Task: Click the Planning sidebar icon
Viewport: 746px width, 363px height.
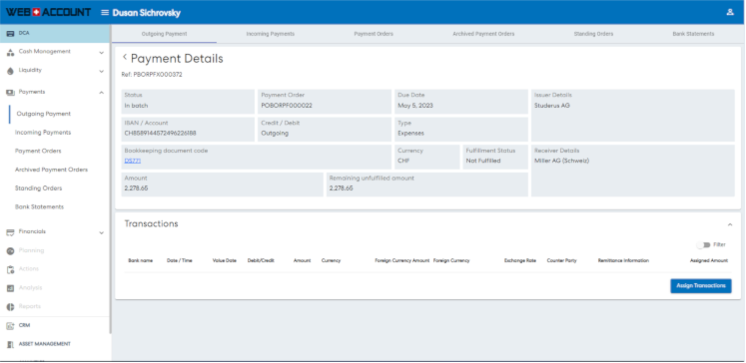Action: point(10,251)
